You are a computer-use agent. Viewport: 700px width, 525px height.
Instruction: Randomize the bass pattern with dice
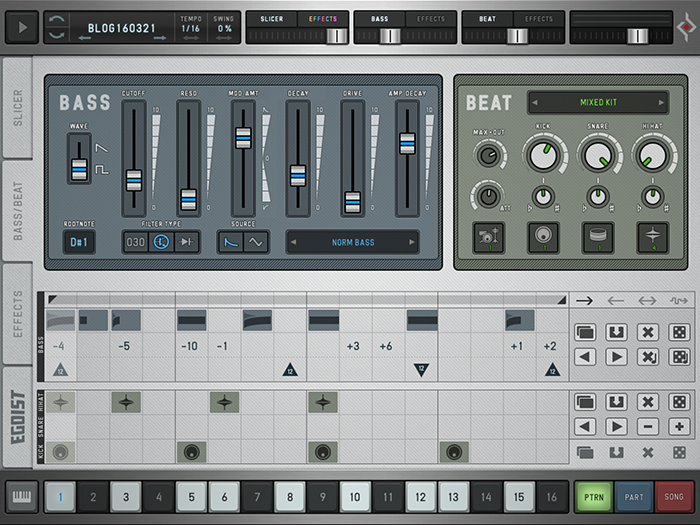679,332
